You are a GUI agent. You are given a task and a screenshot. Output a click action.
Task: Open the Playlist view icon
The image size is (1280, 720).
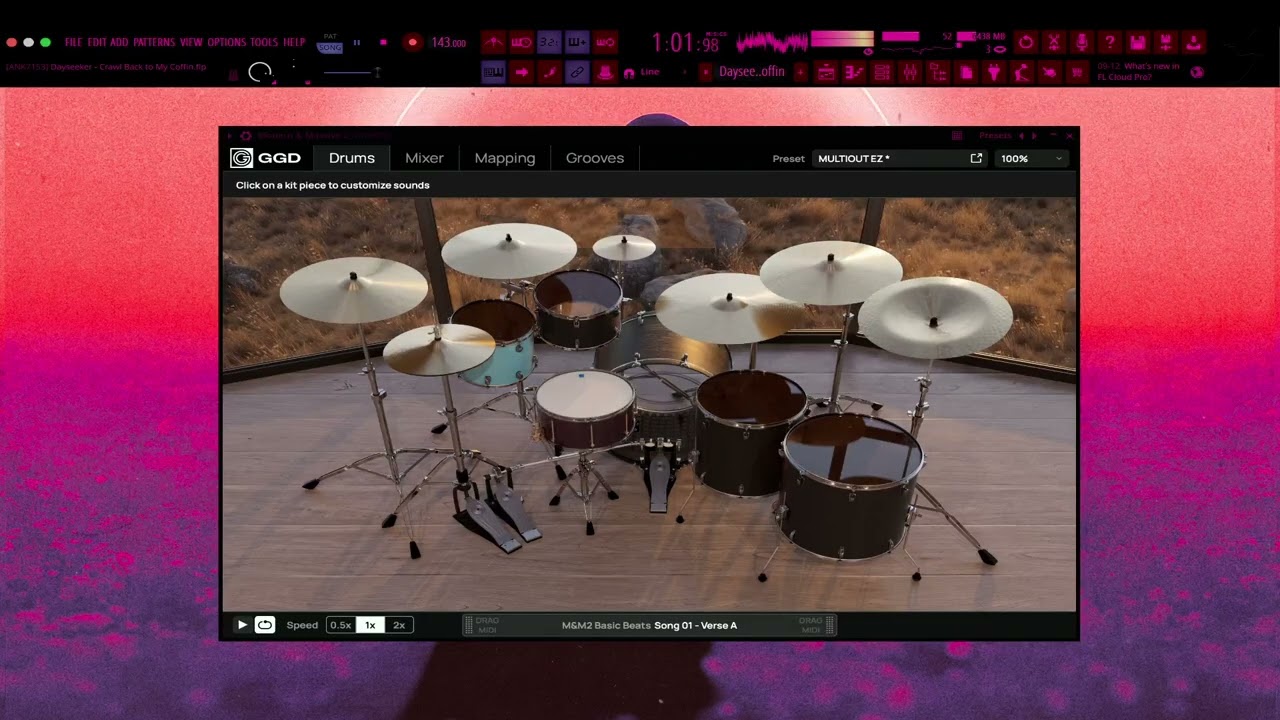(825, 72)
